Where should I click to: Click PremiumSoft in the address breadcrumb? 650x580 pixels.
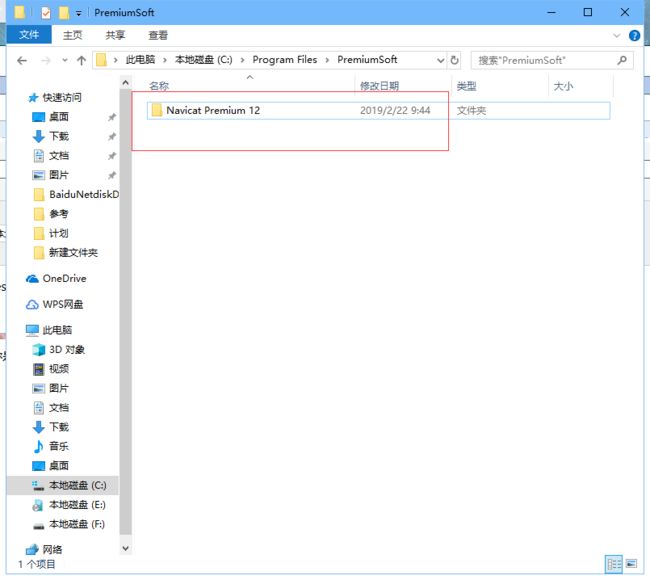click(x=367, y=60)
